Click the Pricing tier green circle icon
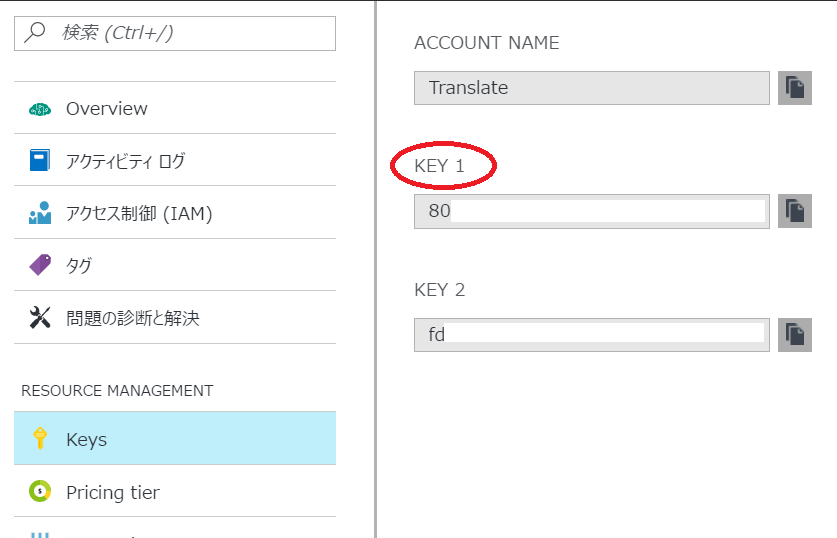 pos(40,491)
